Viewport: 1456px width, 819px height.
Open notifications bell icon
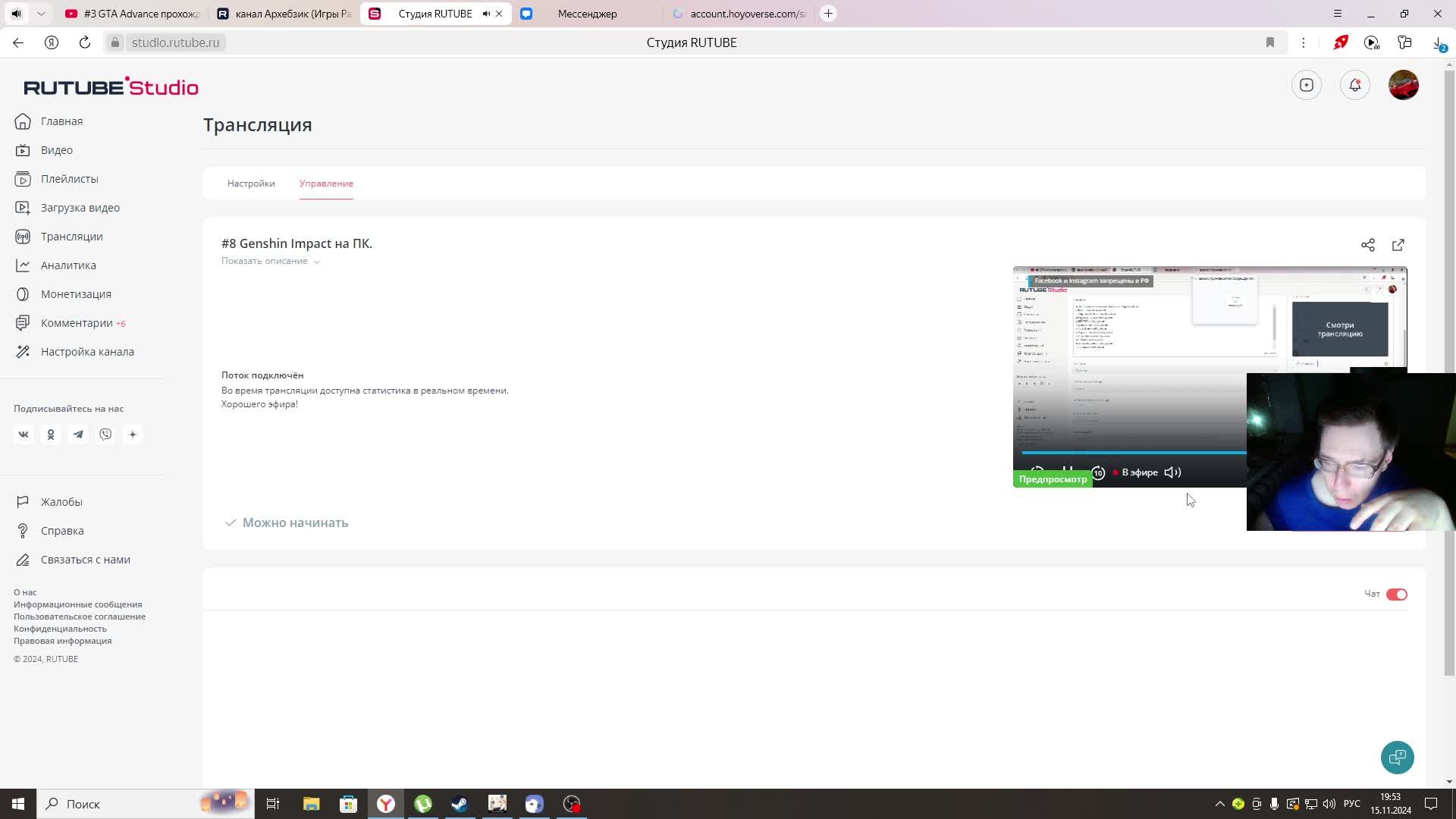pos(1354,85)
